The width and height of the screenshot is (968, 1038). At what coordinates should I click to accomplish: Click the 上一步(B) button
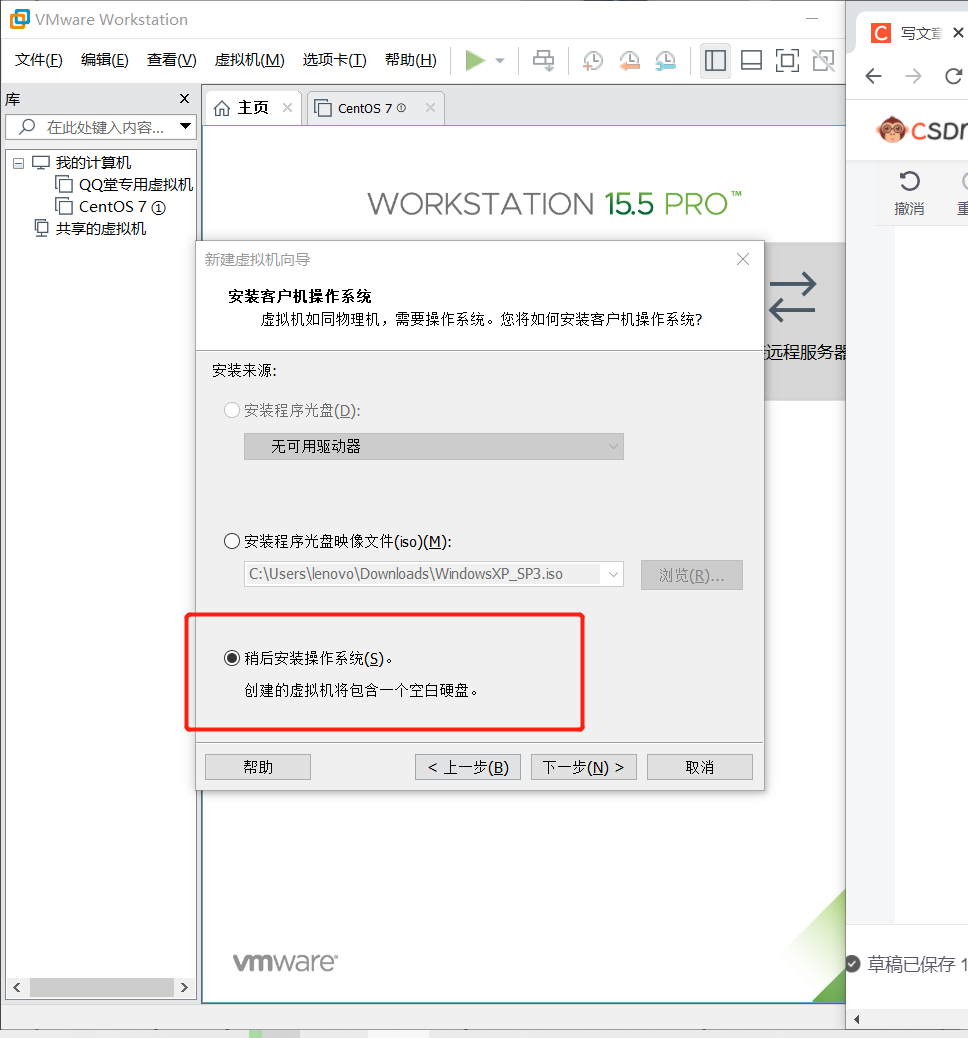coord(467,767)
